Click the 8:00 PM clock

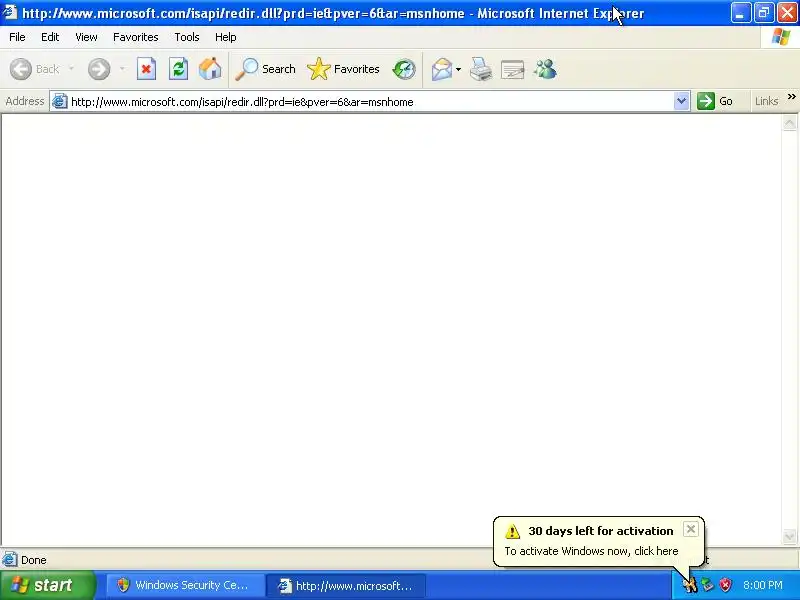763,585
